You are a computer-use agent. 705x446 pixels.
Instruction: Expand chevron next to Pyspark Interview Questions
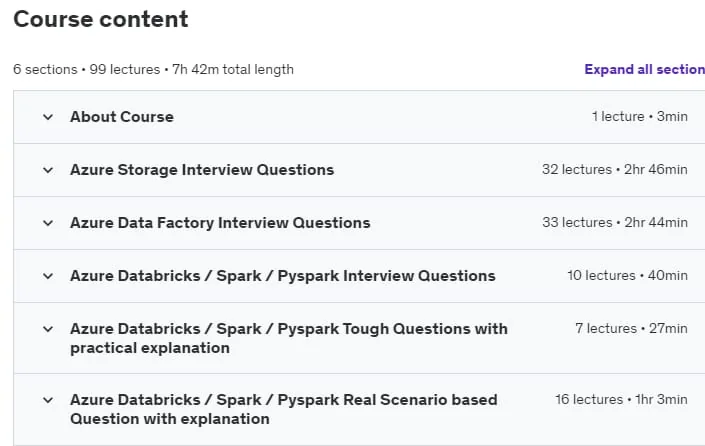click(x=48, y=276)
